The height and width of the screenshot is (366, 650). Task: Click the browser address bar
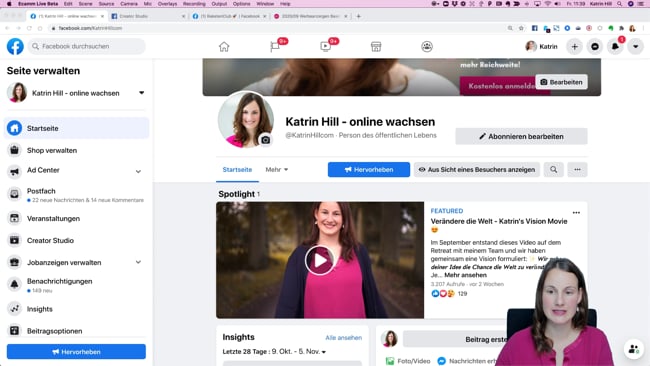pos(277,28)
